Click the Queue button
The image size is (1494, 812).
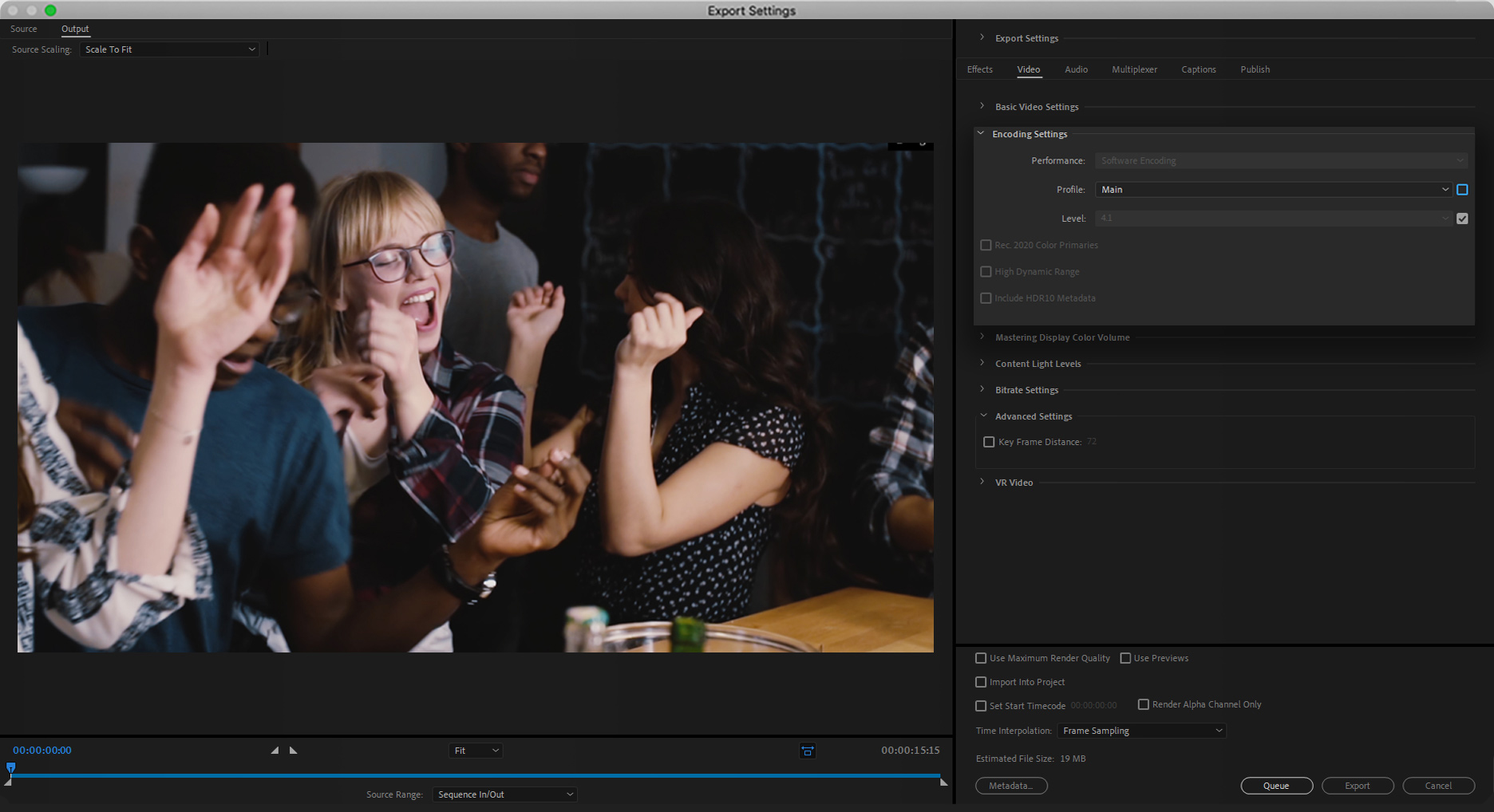tap(1276, 786)
